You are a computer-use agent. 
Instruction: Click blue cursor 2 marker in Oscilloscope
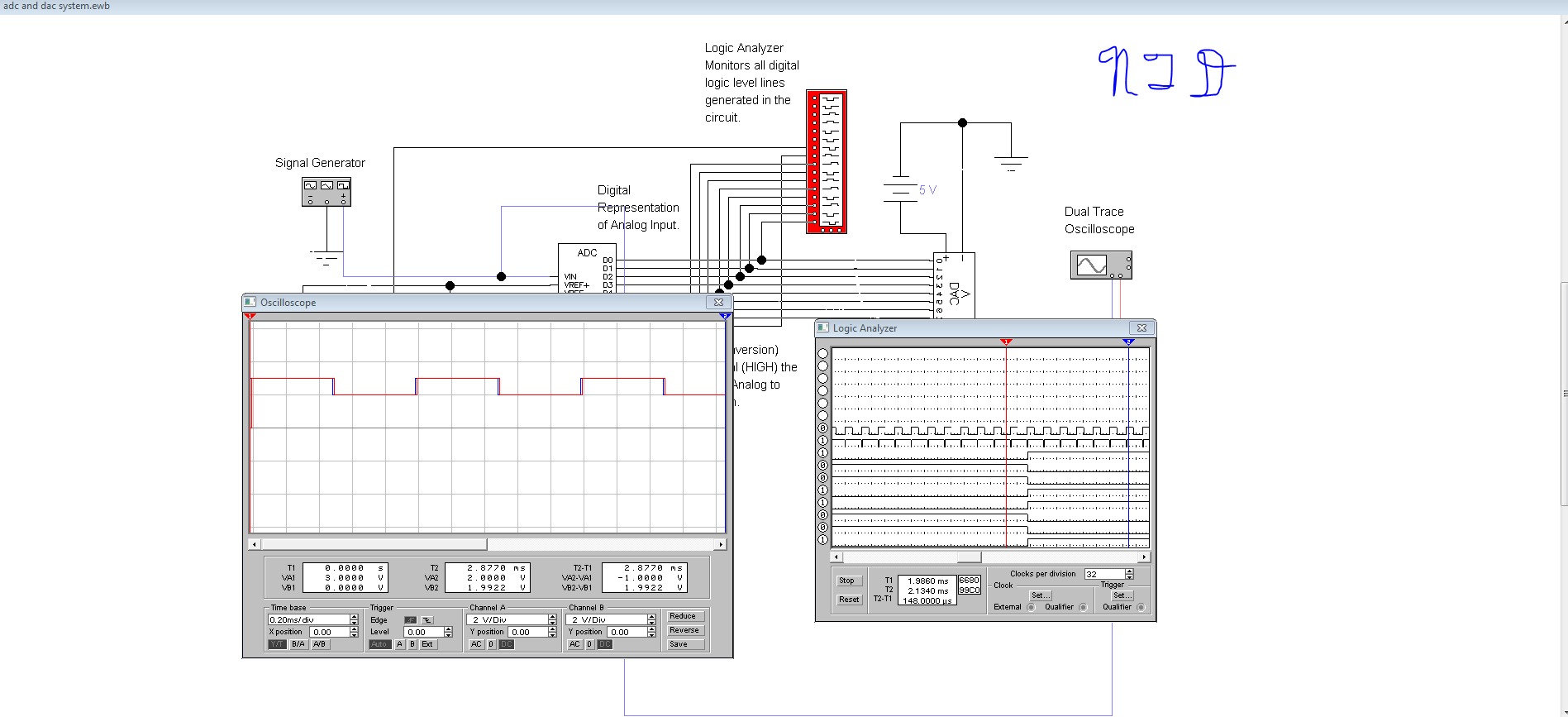725,316
